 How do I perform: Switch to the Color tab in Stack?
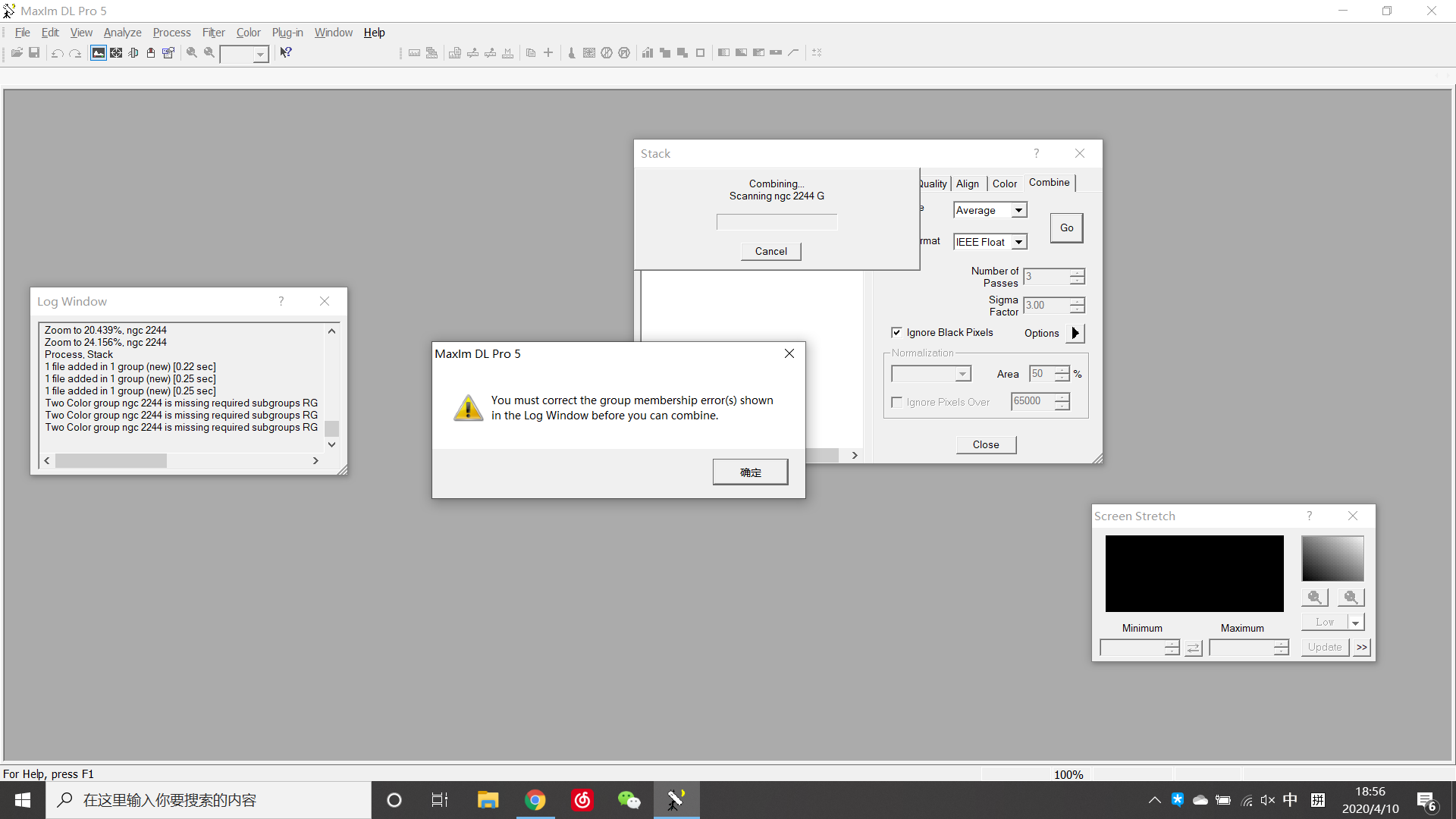[1005, 184]
